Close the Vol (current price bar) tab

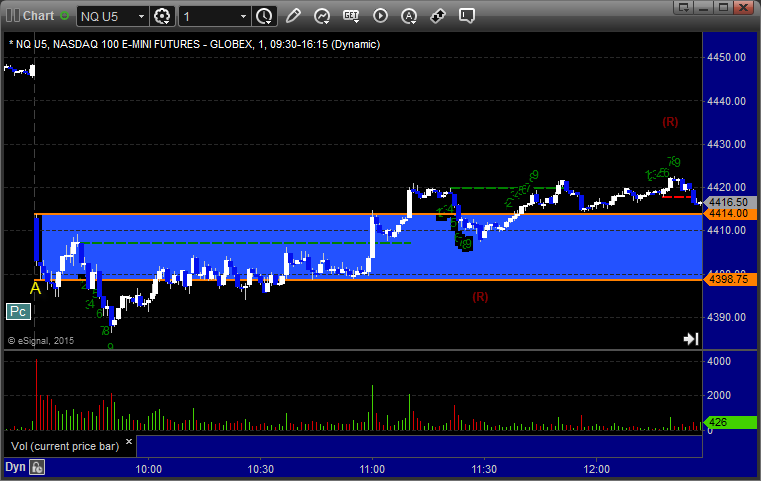pyautogui.click(x=129, y=442)
